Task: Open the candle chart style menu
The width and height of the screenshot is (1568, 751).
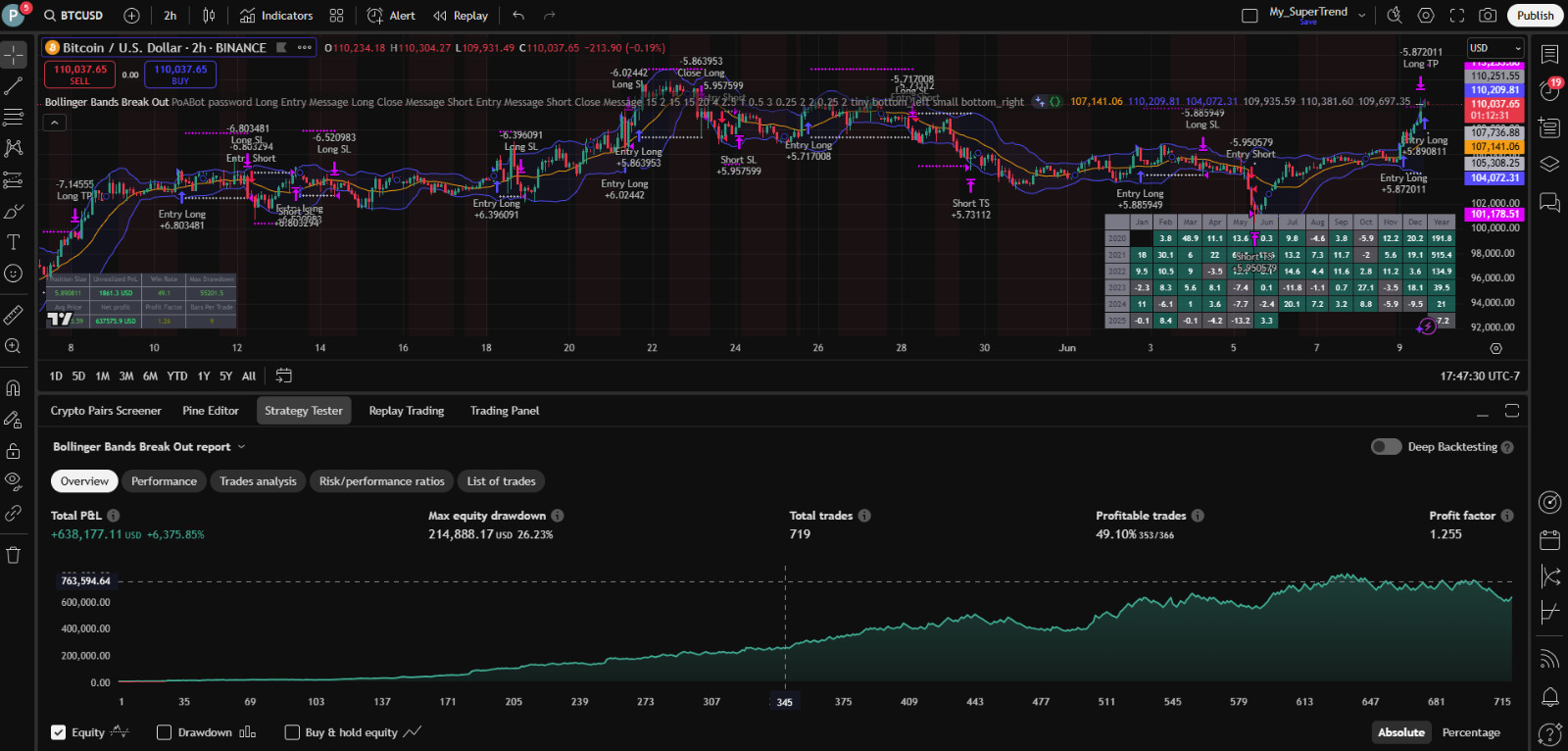Action: 209,16
